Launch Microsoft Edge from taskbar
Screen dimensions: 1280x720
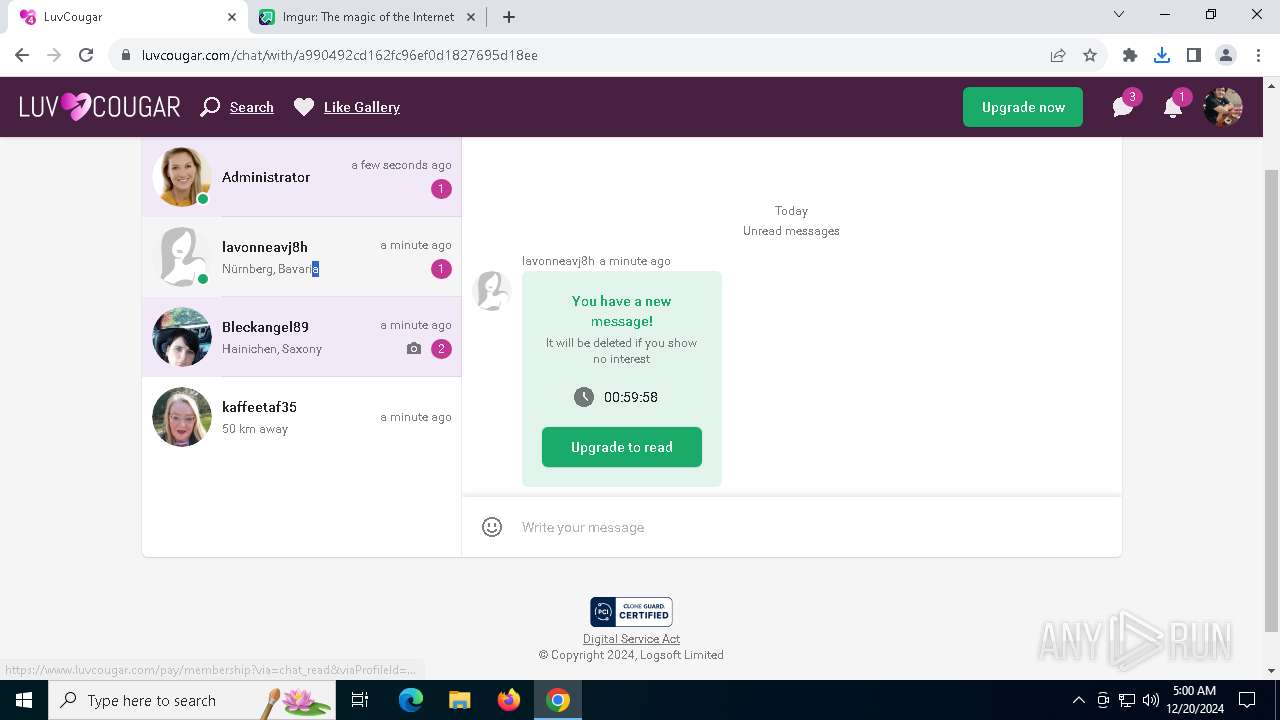tap(411, 700)
